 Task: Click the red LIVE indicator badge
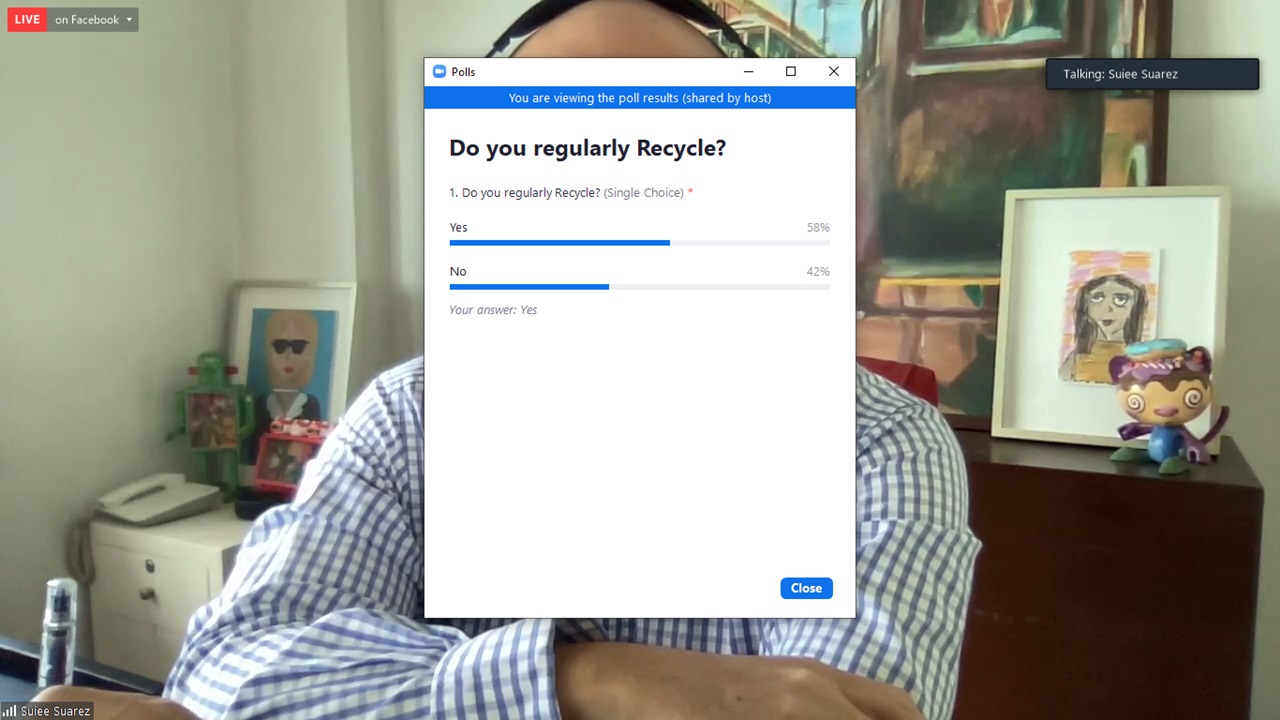(27, 20)
